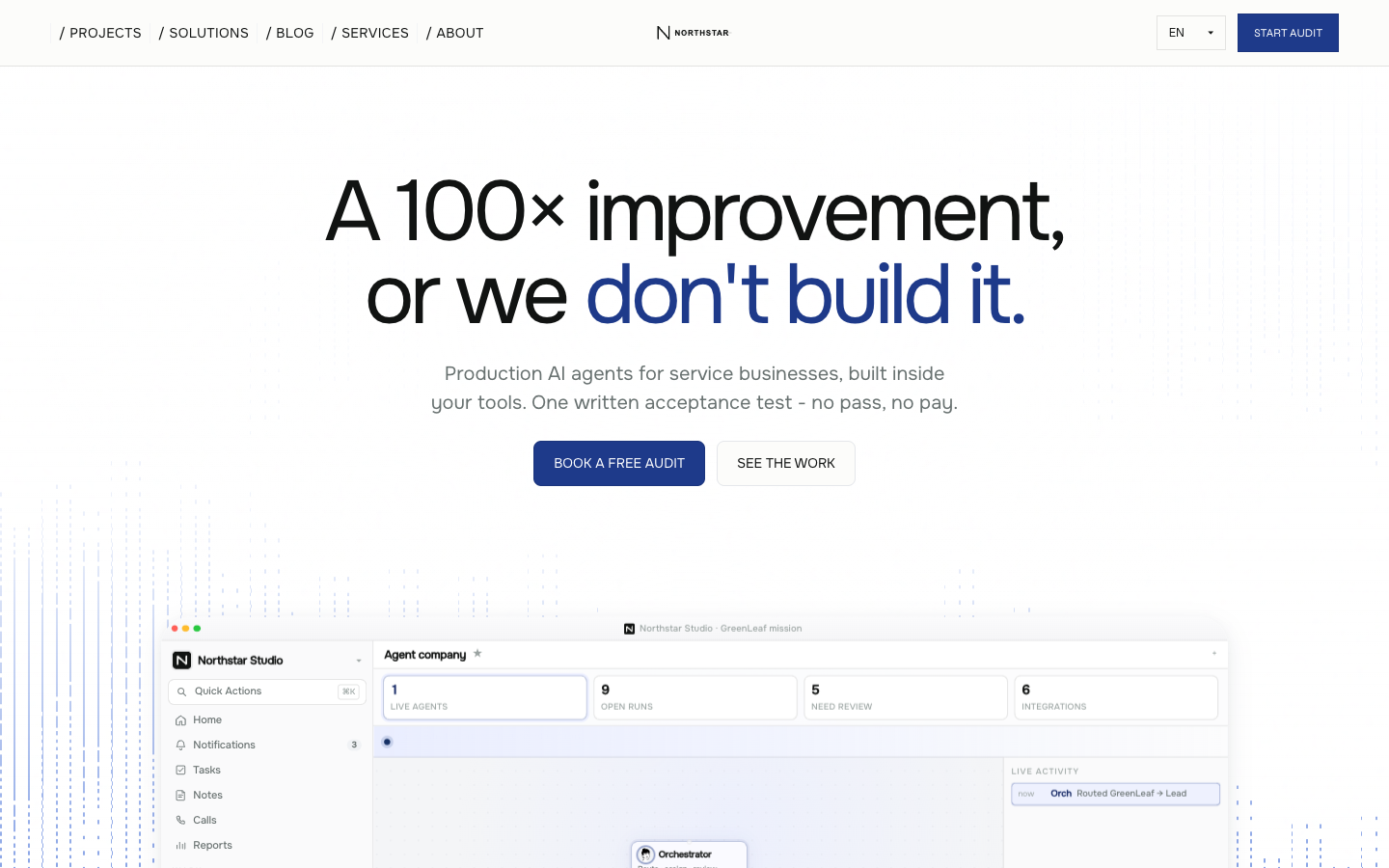Click the Start Audit button

click(x=1288, y=33)
